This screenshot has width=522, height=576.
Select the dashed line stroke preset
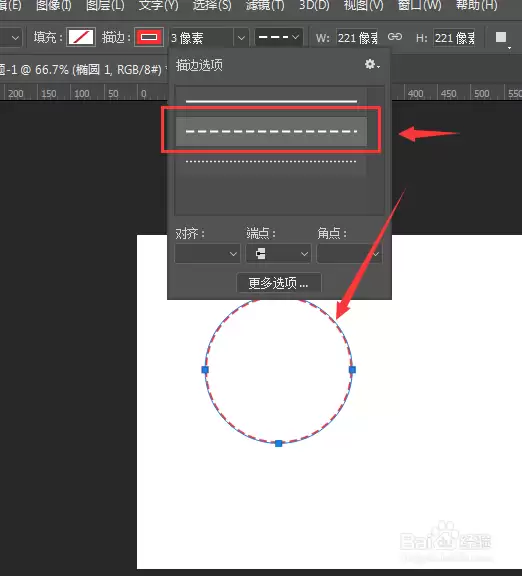271,131
